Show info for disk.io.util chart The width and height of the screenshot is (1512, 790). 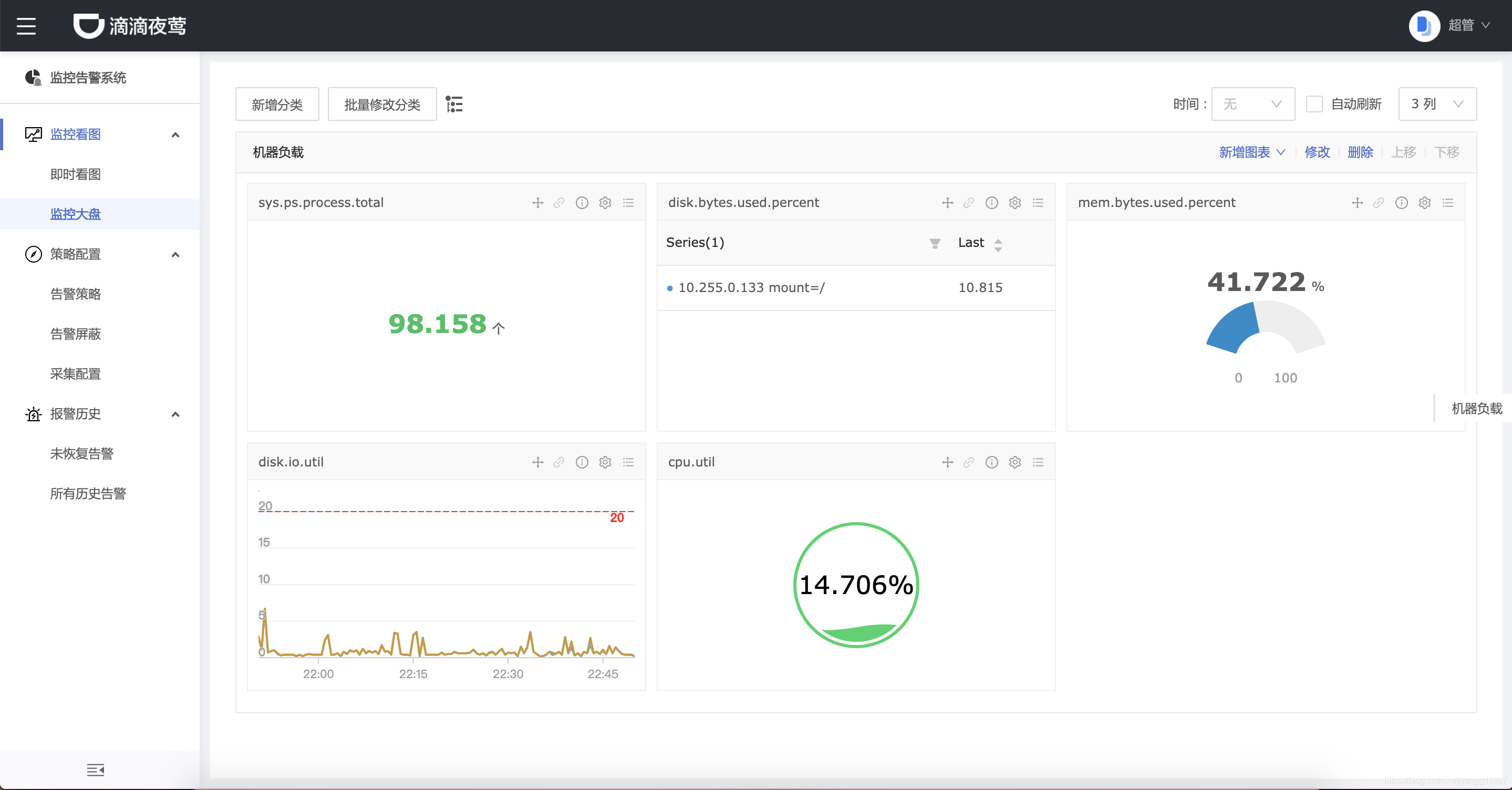point(582,462)
